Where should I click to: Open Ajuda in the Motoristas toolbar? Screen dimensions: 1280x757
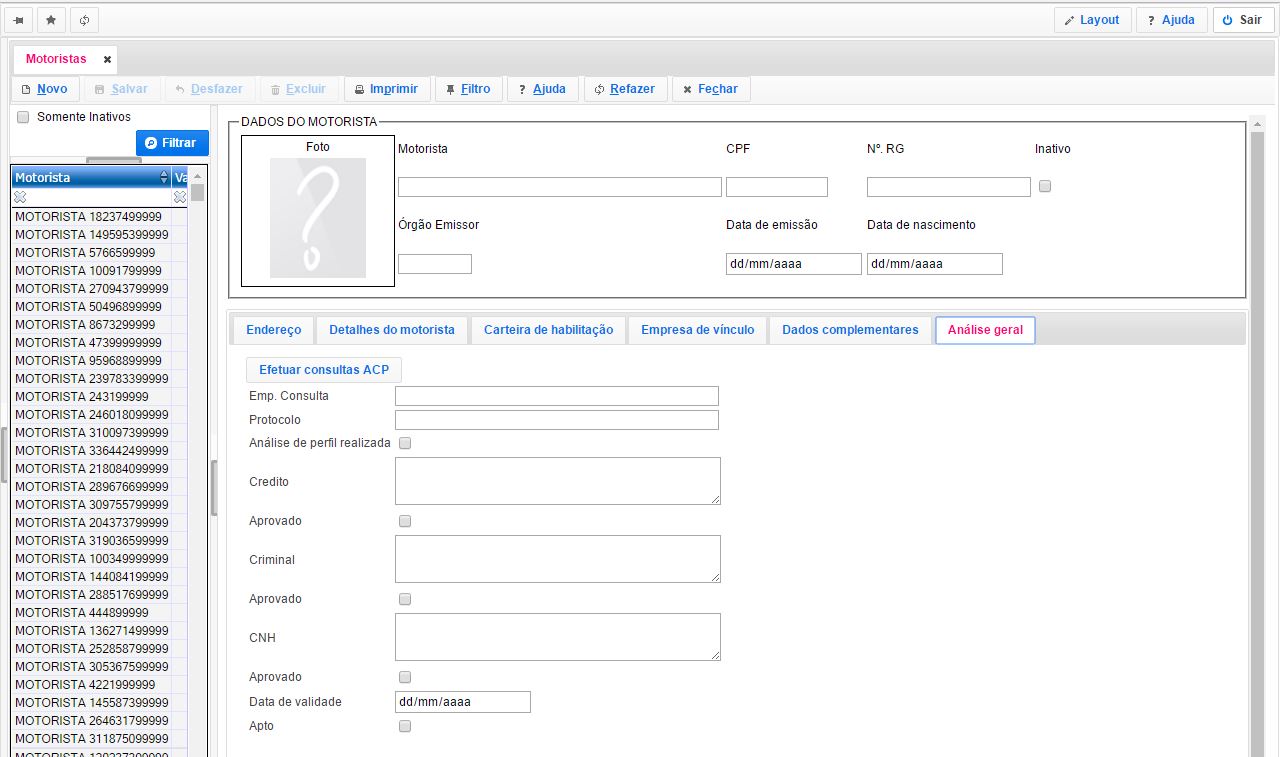coord(542,89)
